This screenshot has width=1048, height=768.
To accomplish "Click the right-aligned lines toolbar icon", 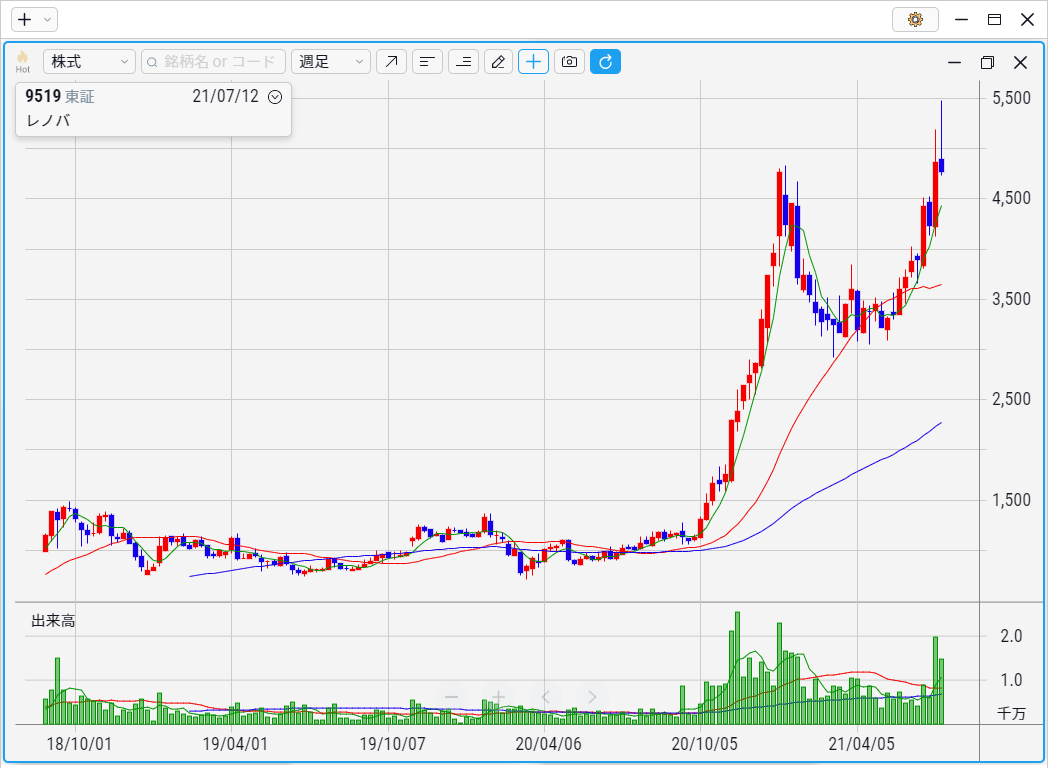I will click(463, 61).
